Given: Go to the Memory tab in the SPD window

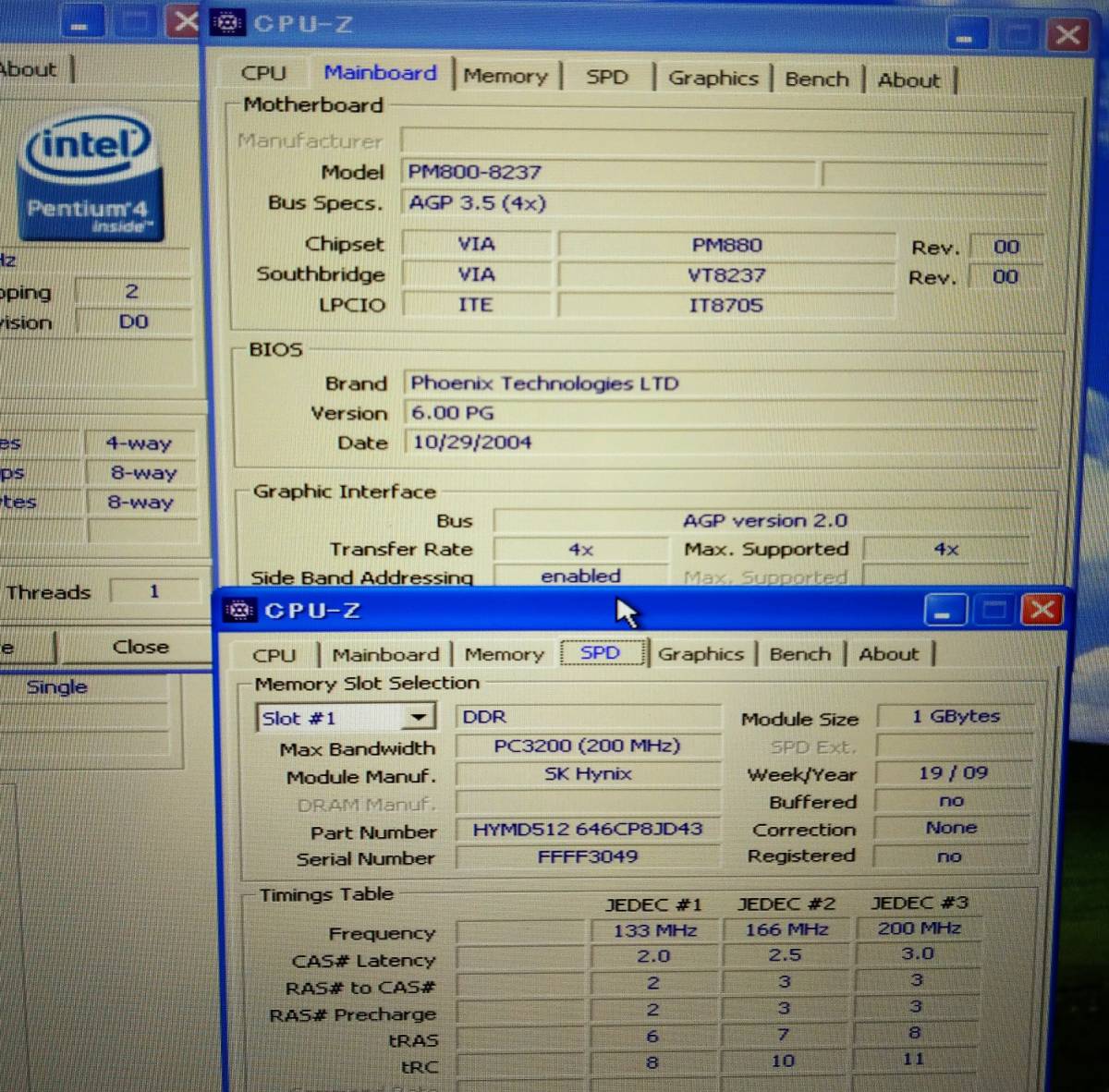Looking at the screenshot, I should pyautogui.click(x=504, y=654).
